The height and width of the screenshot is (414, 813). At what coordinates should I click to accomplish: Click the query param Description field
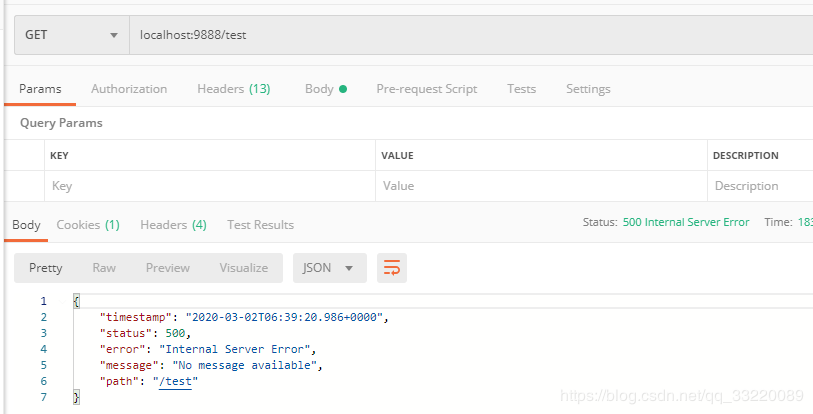click(x=760, y=186)
